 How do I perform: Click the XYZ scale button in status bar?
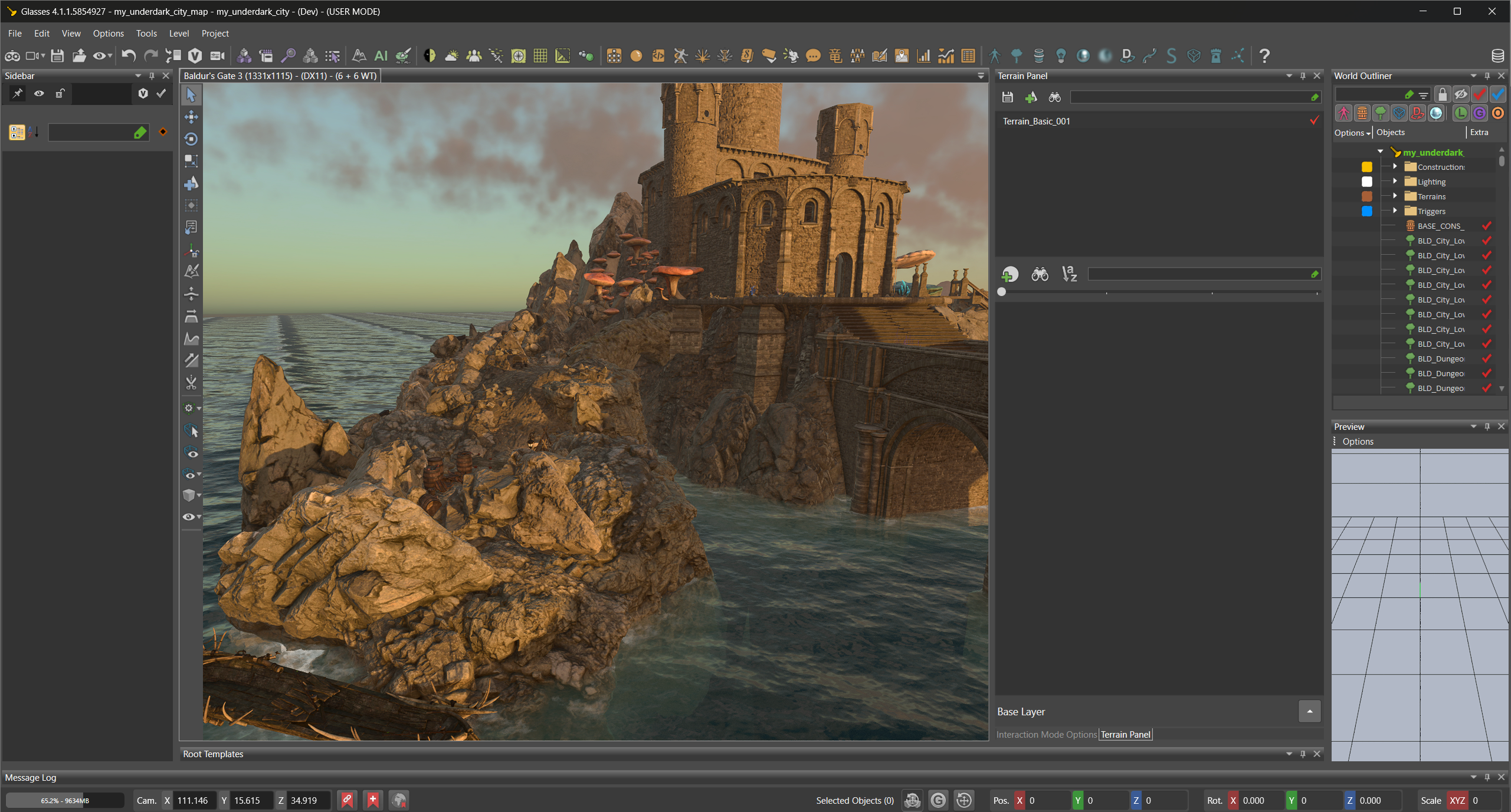coord(1457,801)
